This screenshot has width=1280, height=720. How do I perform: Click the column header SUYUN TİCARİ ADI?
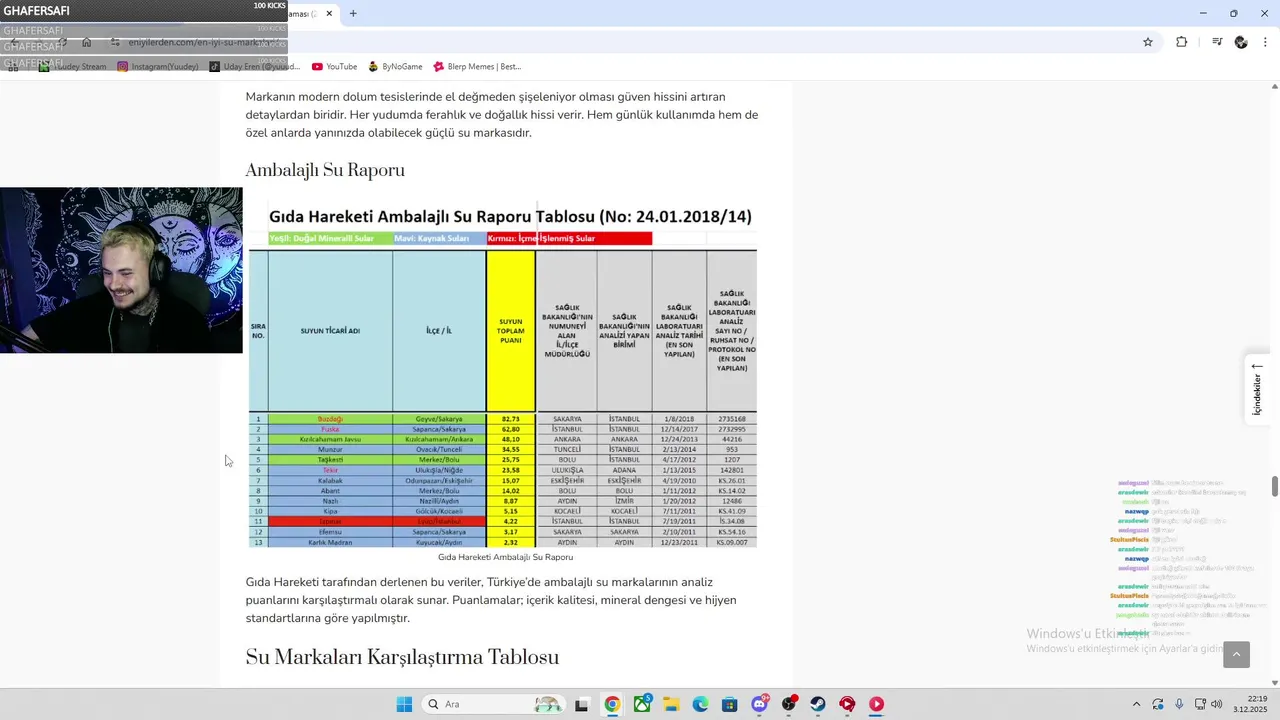330,330
